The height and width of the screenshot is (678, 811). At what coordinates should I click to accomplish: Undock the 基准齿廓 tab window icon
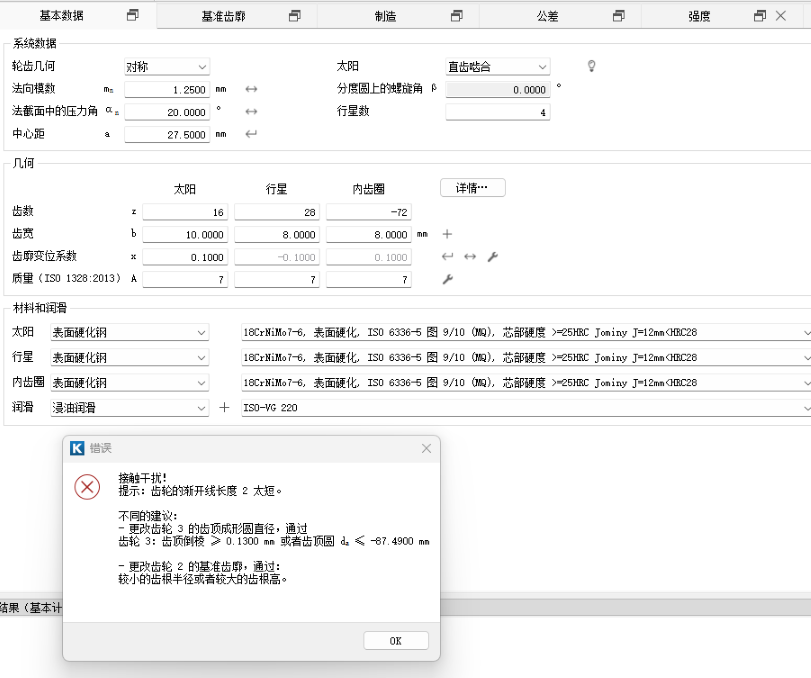point(294,16)
